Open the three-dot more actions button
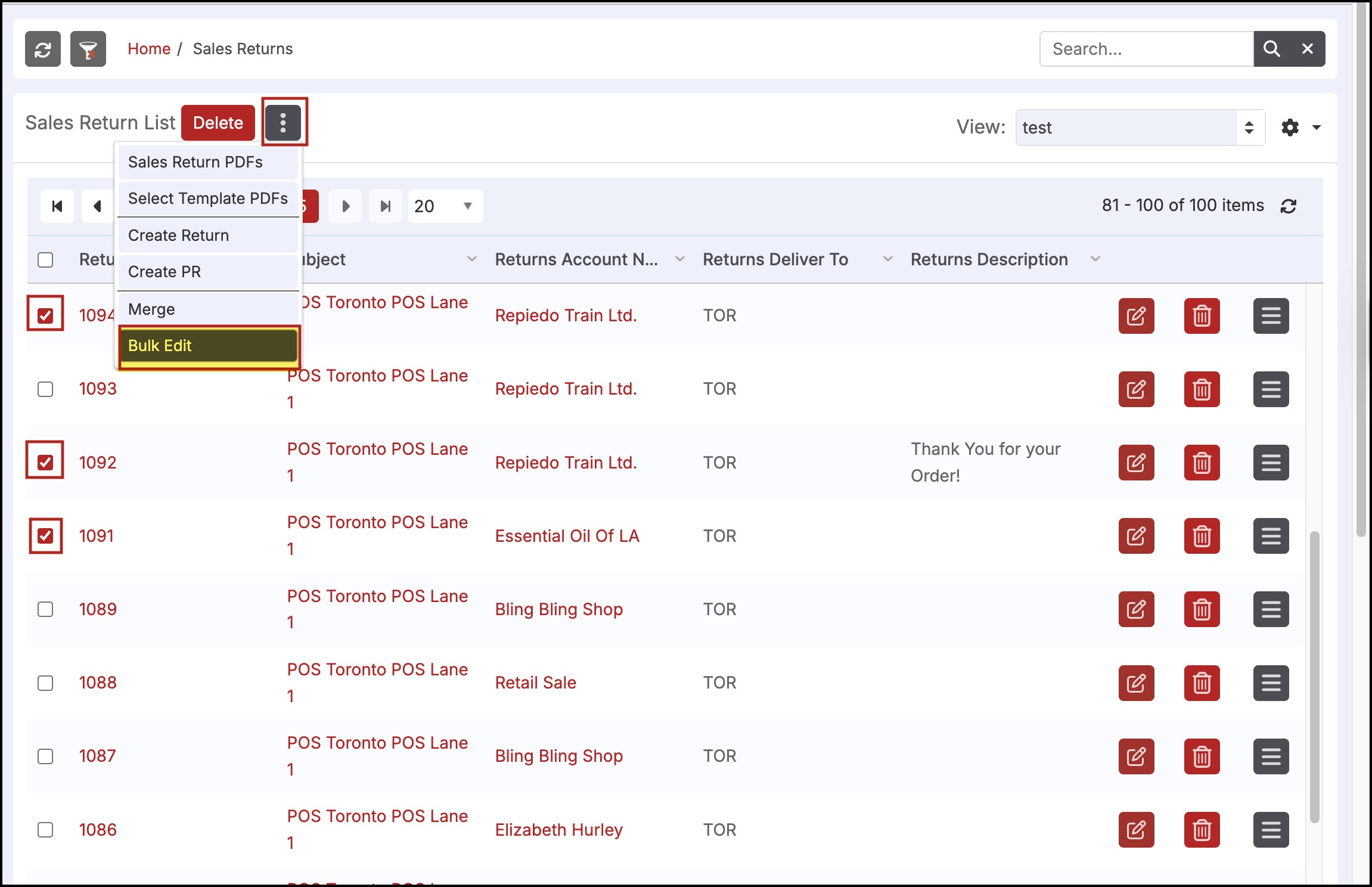Image resolution: width=1372 pixels, height=887 pixels. coord(283,123)
